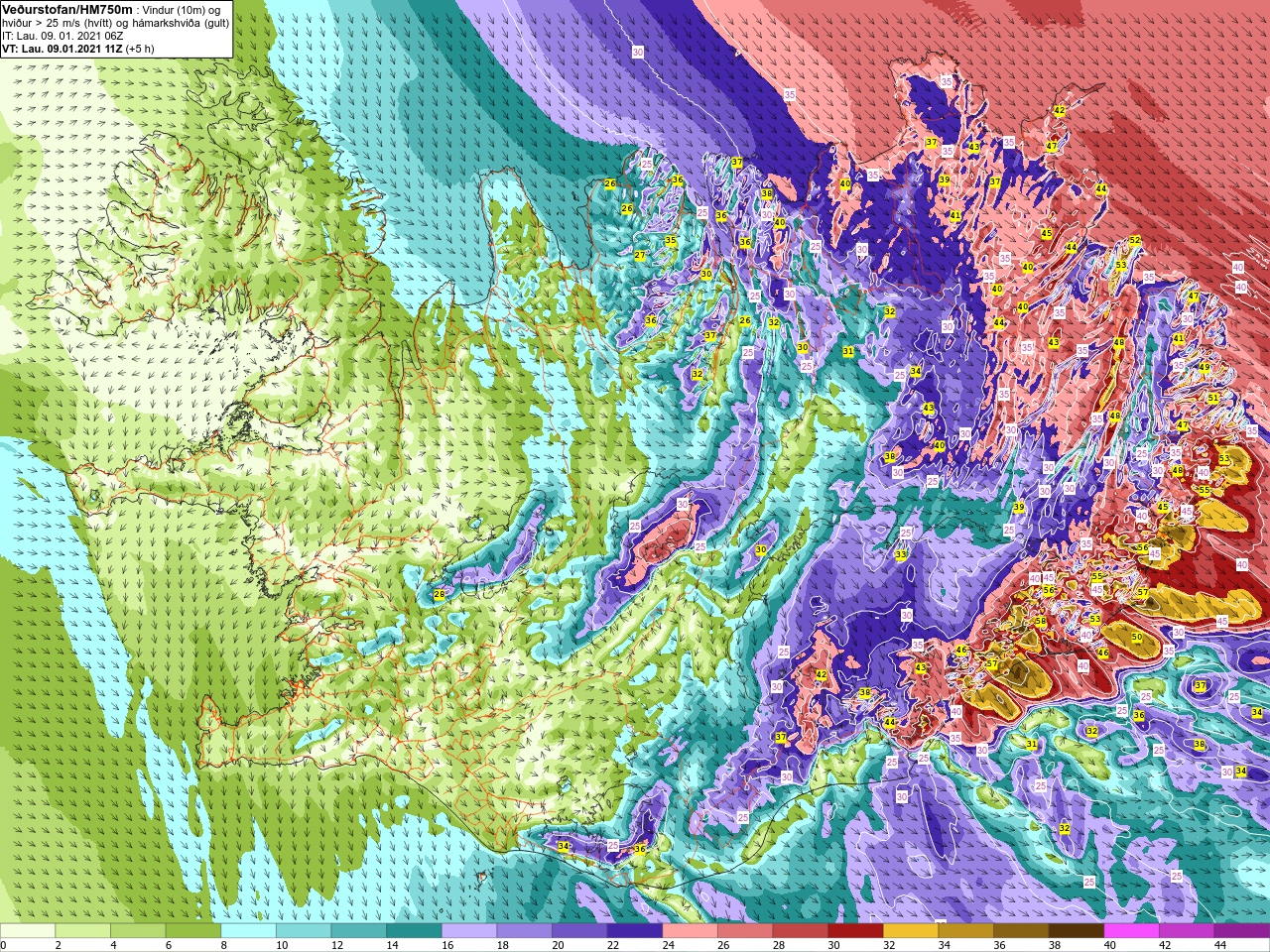Select the 42–44 legend color swatch
Screen dimensions: 1270x952
(x=1187, y=931)
